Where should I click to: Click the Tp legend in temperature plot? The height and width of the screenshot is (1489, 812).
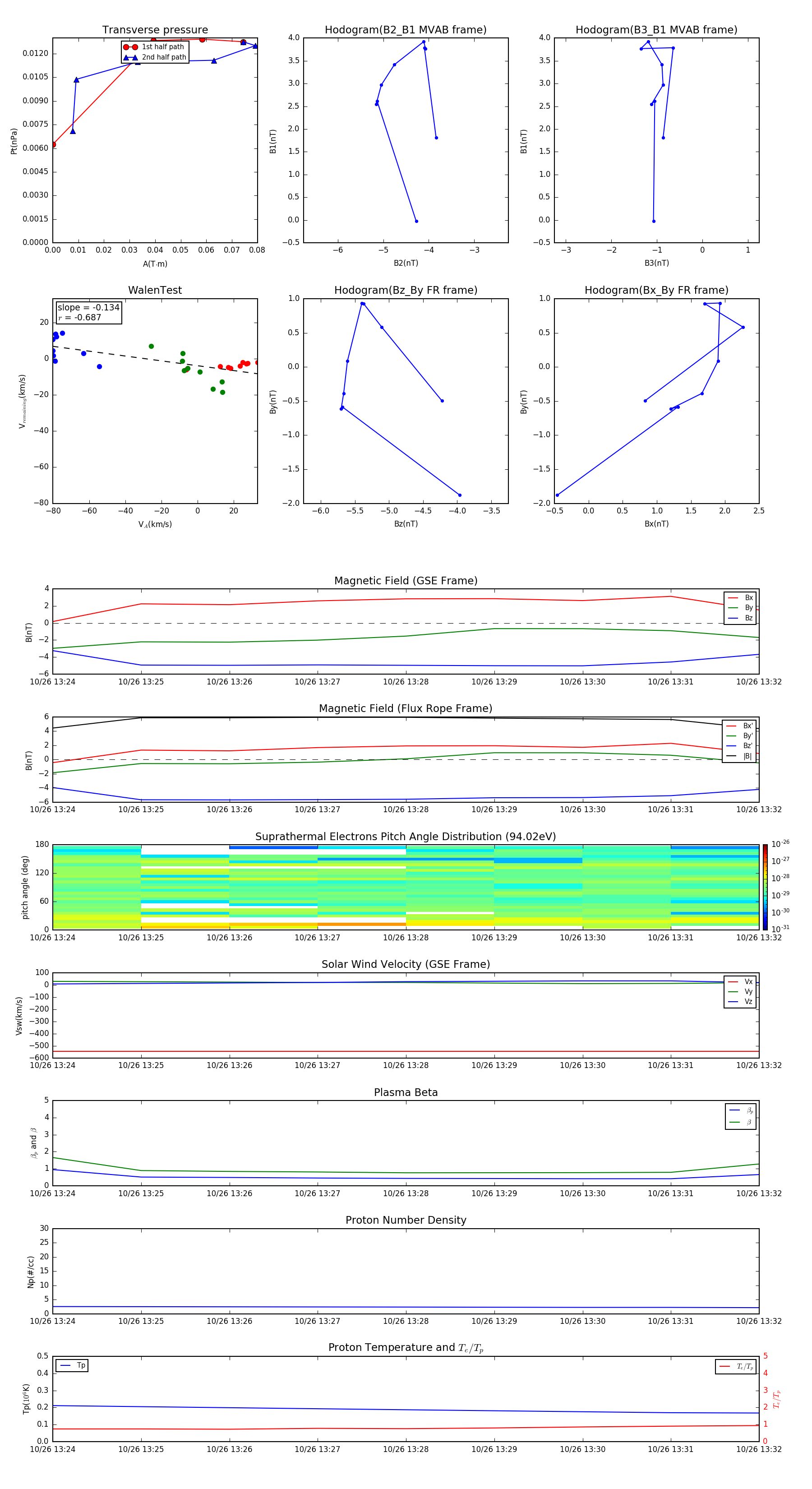pyautogui.click(x=72, y=1365)
